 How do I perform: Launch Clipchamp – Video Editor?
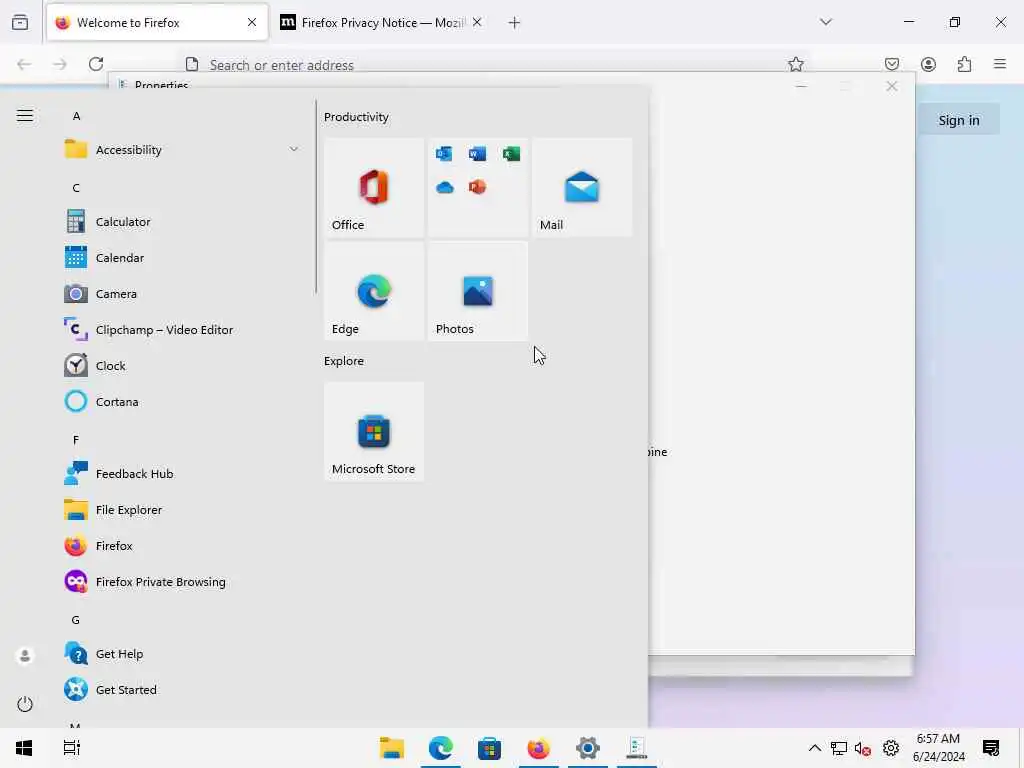(x=183, y=330)
